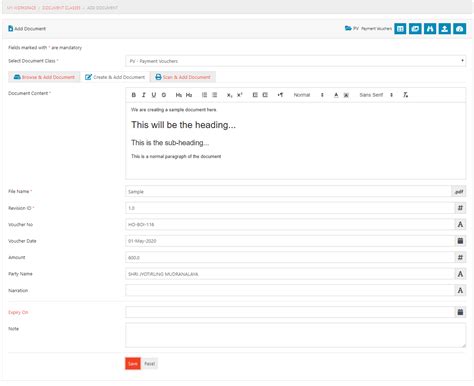474x386 pixels.
Task: Click the binoculars search icon in header
Action: pos(430,29)
